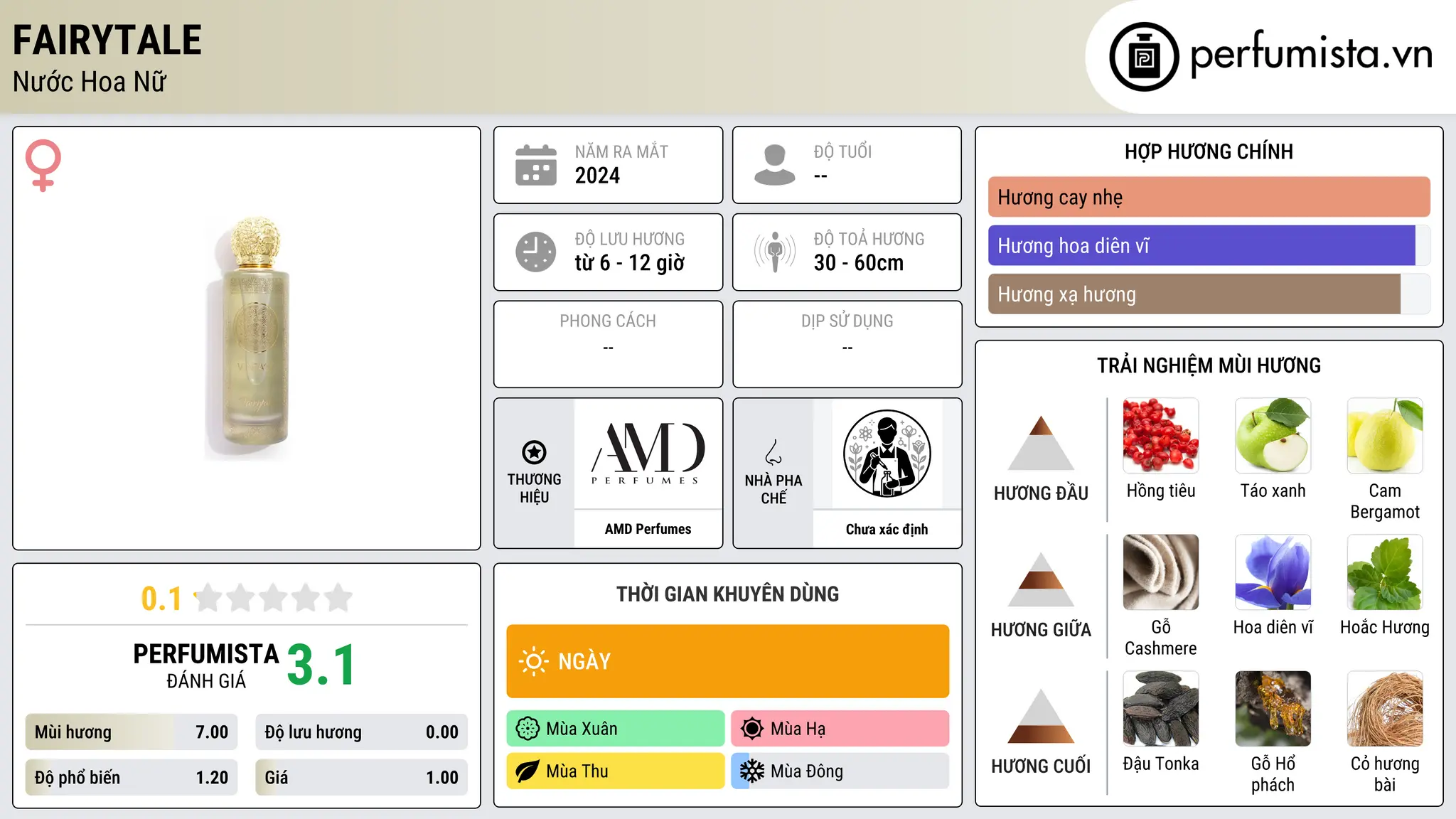
Task: Select the Hoắc Hương note image
Action: pos(1385,572)
